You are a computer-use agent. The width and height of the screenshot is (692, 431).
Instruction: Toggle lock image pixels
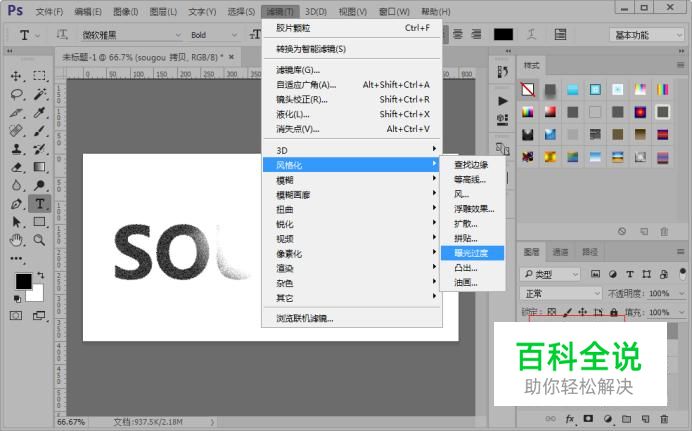click(568, 312)
